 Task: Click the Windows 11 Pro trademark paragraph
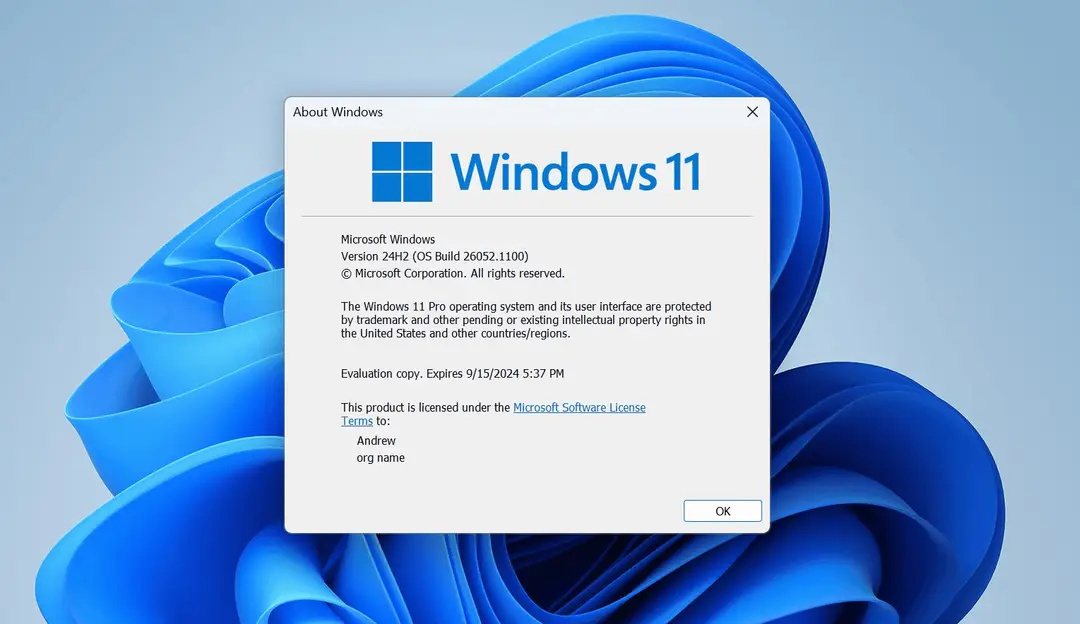pos(526,320)
